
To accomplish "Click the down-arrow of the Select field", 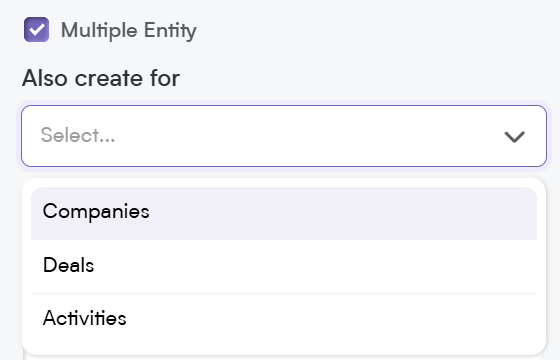I will (x=514, y=136).
